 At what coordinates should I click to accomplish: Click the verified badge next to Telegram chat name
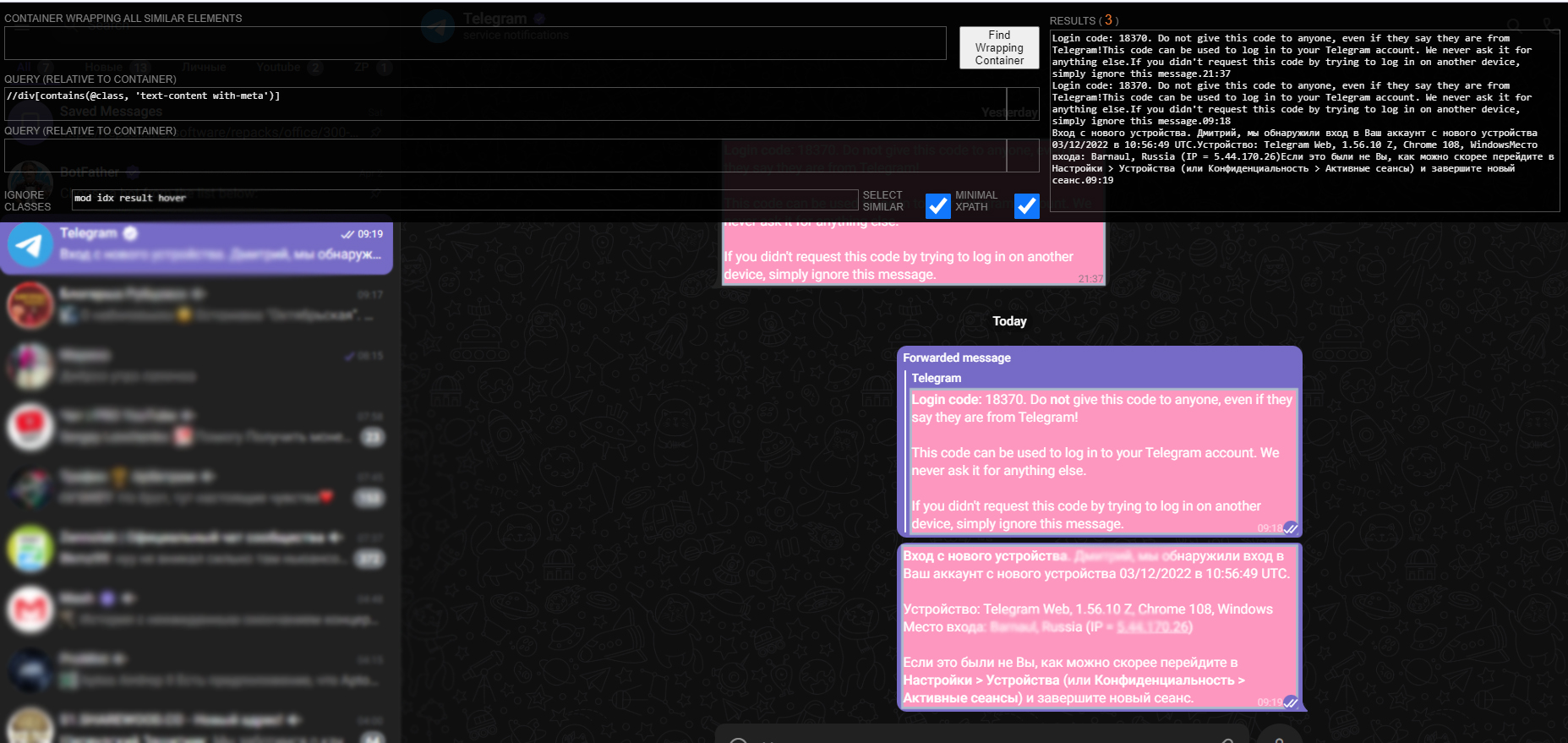coord(130,233)
